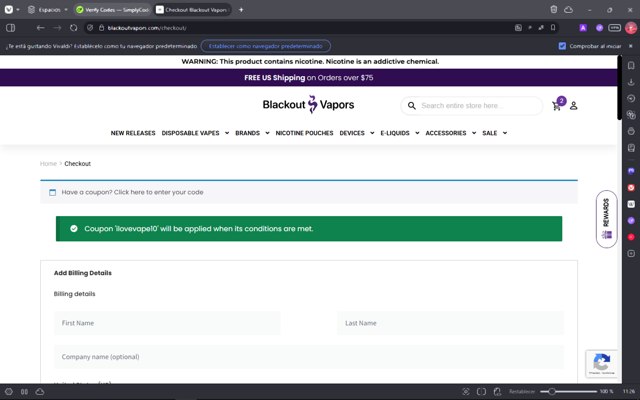Viewport: 640px width, 400px height.
Task: Click the sync cloud icon in title bar
Action: pyautogui.click(x=569, y=9)
